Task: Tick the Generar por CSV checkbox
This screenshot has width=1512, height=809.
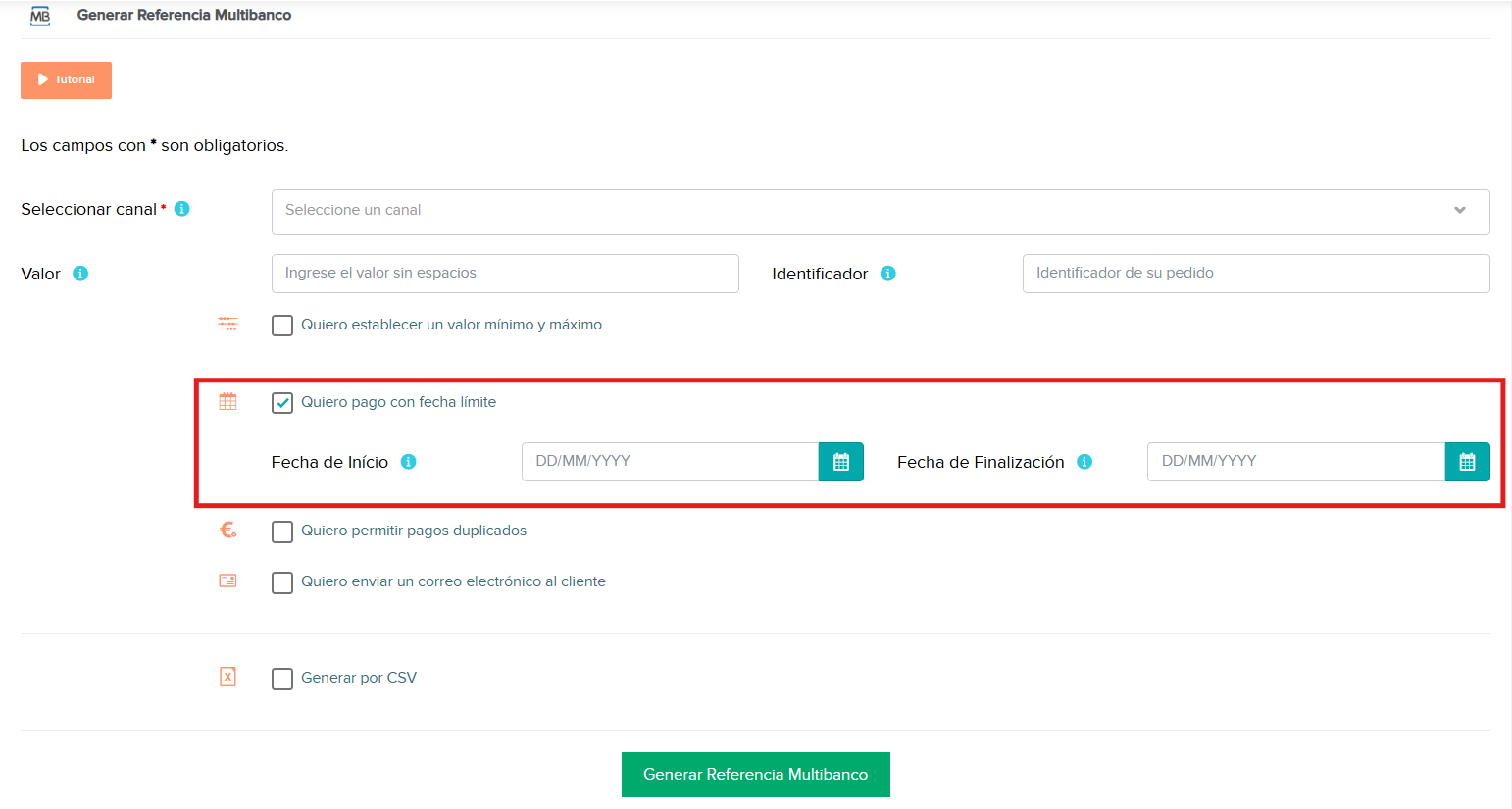Action: point(282,679)
